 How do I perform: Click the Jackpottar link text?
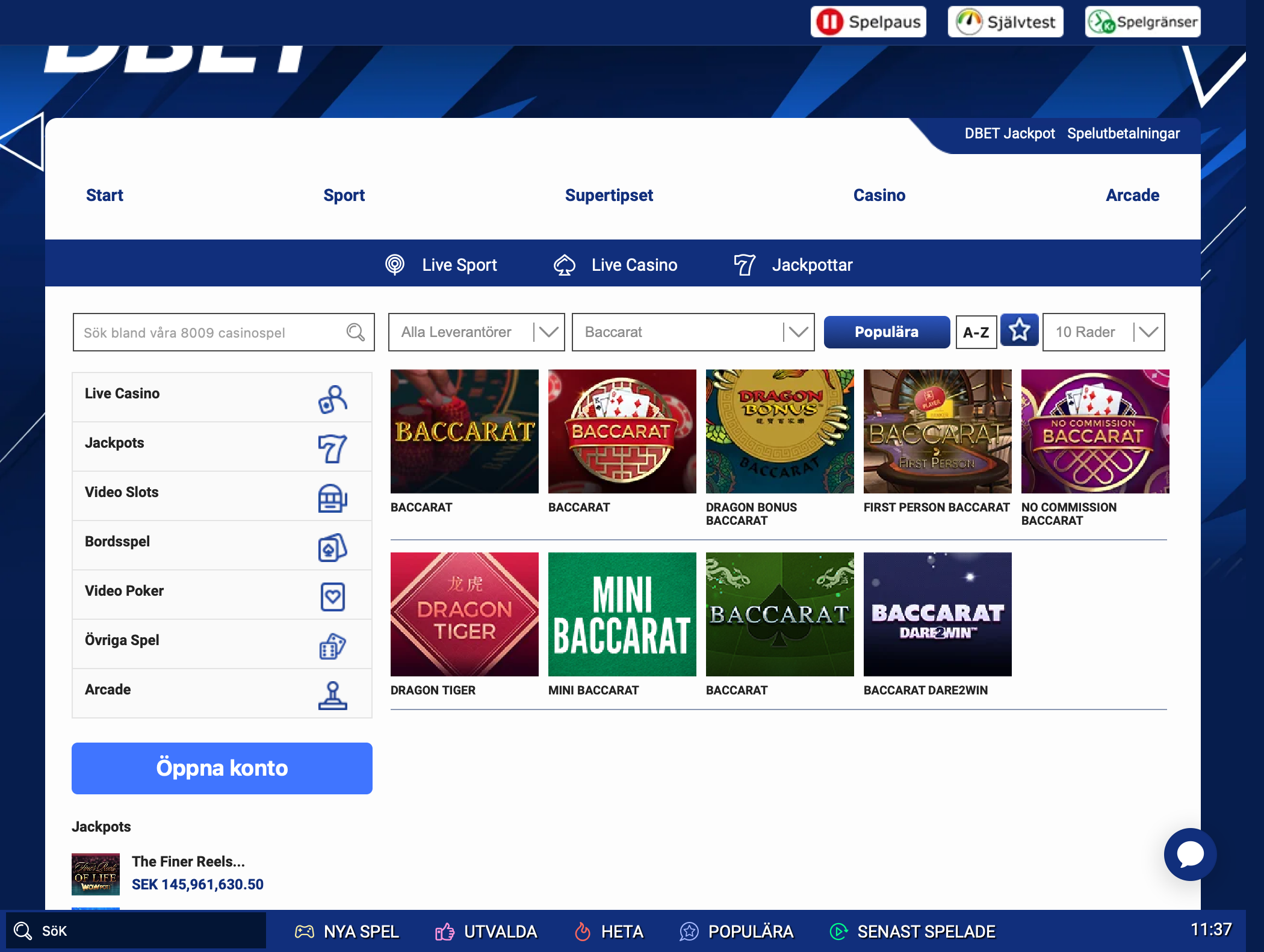pyautogui.click(x=813, y=265)
